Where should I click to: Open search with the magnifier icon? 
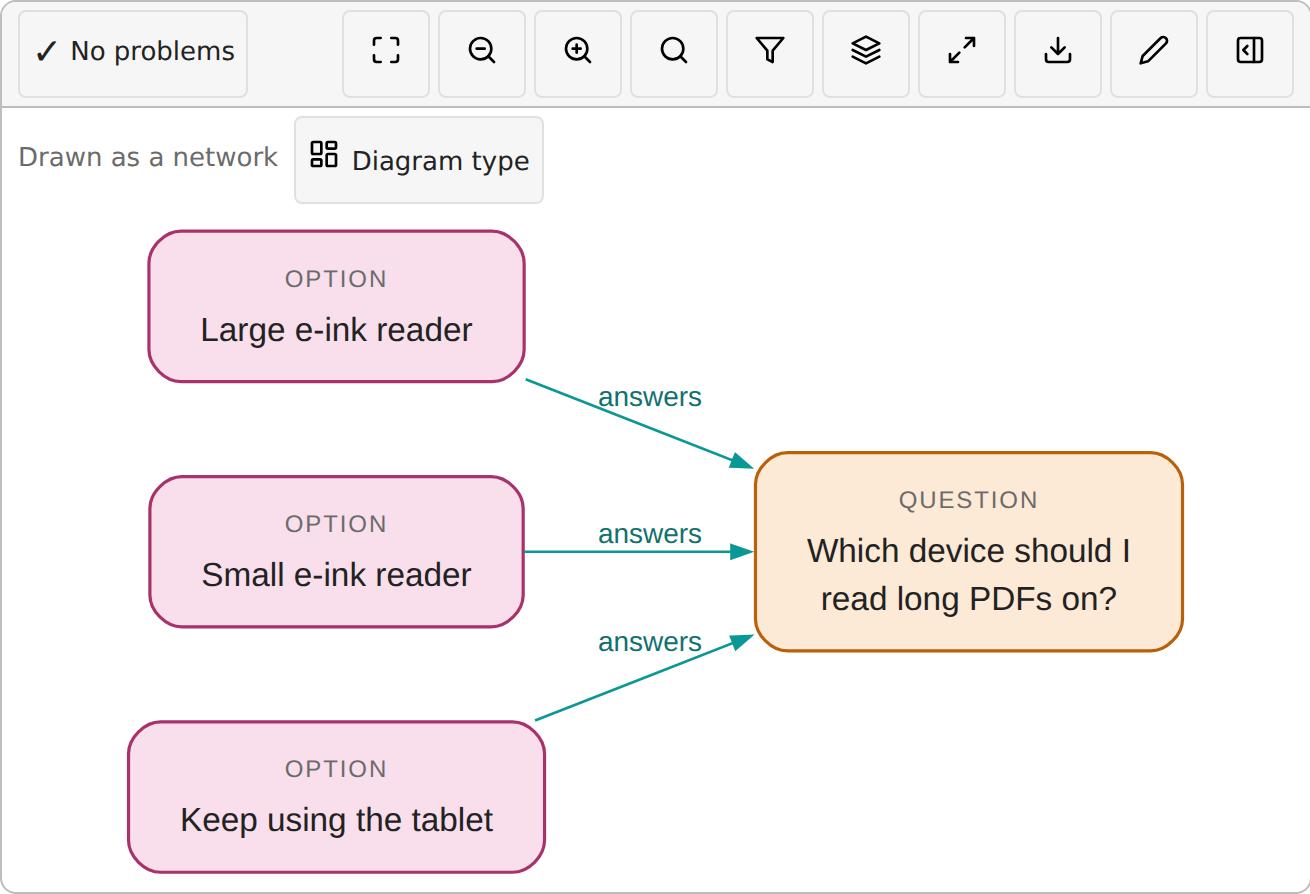coord(674,54)
